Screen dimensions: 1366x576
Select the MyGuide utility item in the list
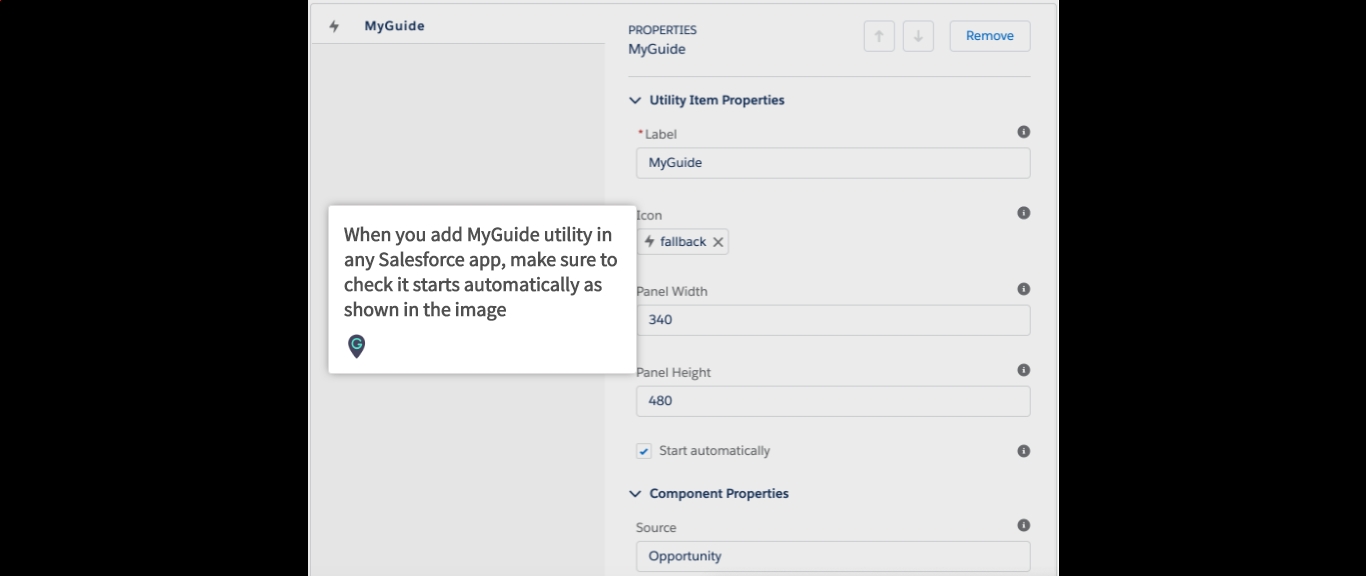click(x=459, y=27)
